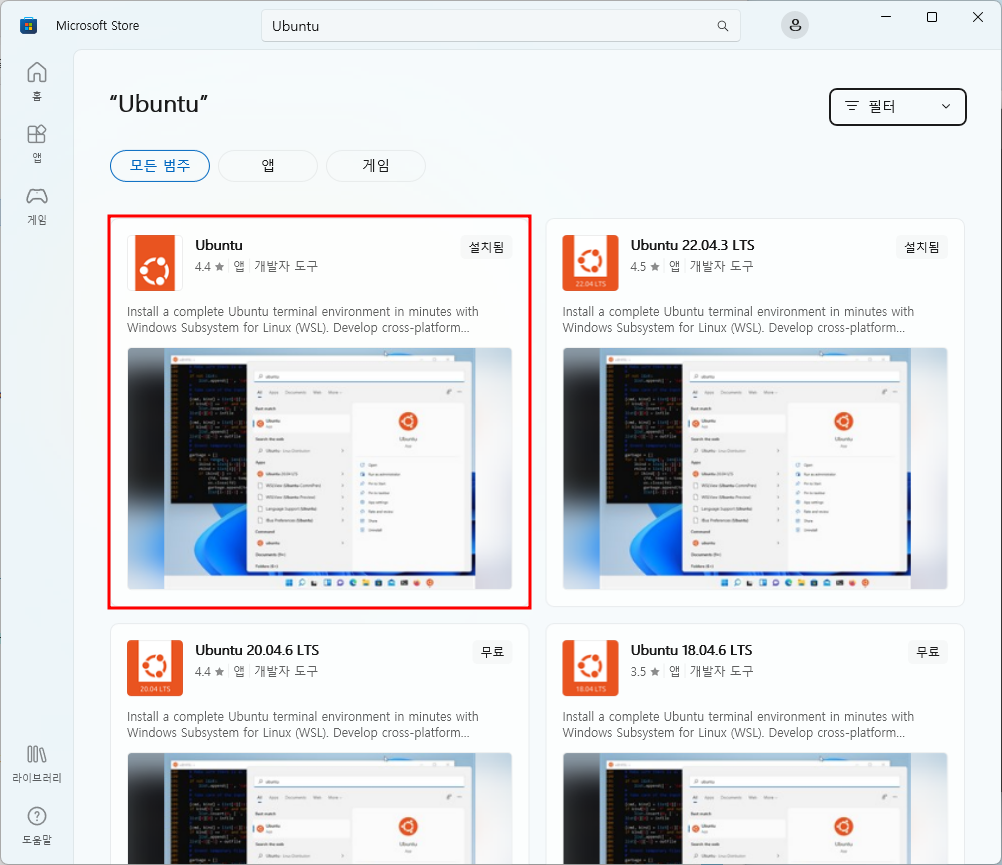Click the Ubuntu 22.04.3 LTS description text
This screenshot has width=1002, height=865.
[738, 319]
